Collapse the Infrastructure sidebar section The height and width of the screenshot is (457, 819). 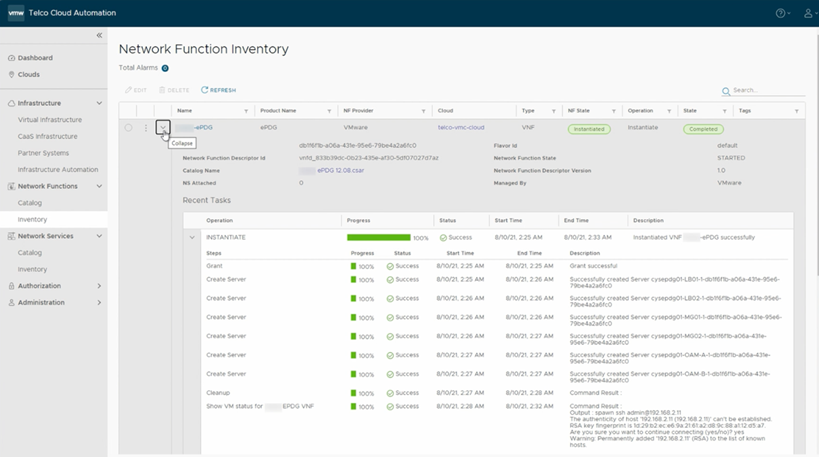[x=98, y=103]
